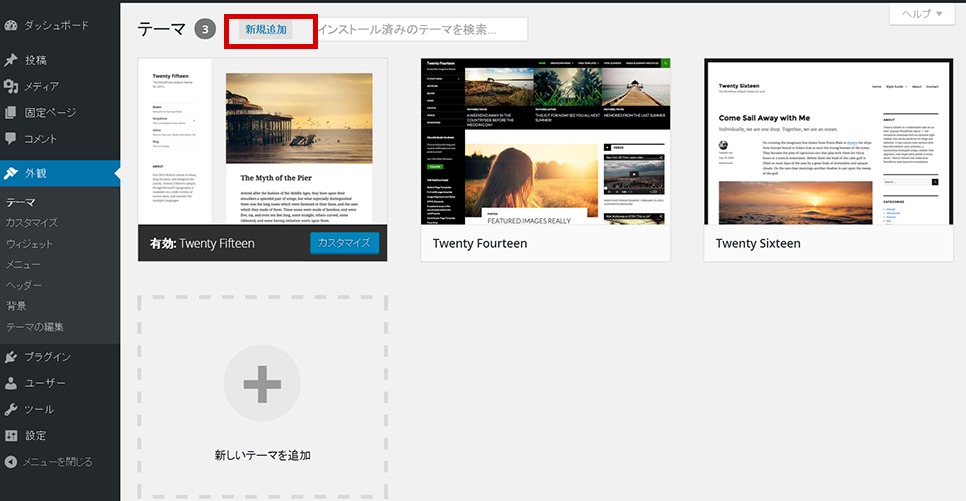Click the theme search input field

point(420,30)
